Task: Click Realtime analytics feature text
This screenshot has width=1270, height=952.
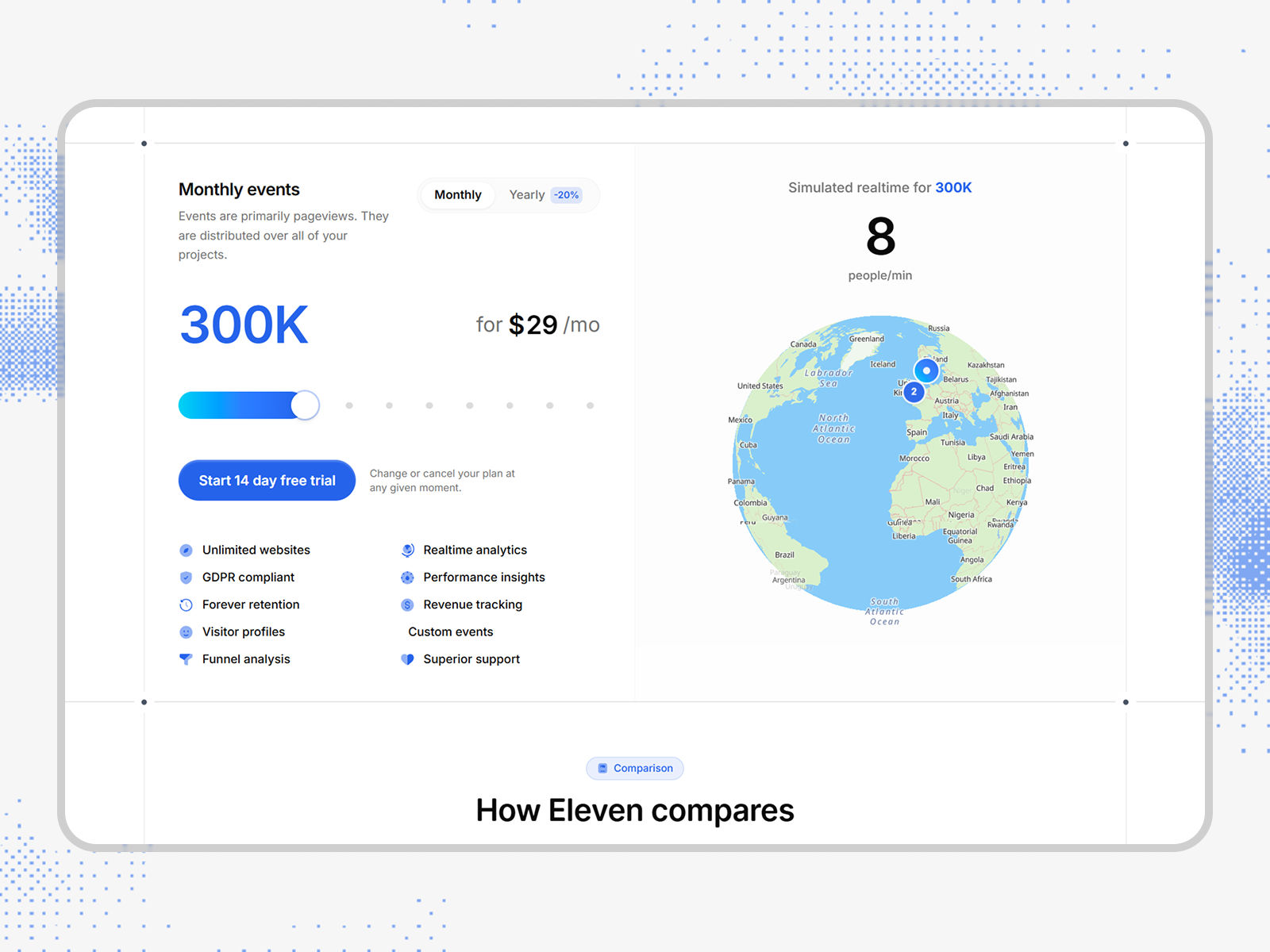Action: (475, 551)
